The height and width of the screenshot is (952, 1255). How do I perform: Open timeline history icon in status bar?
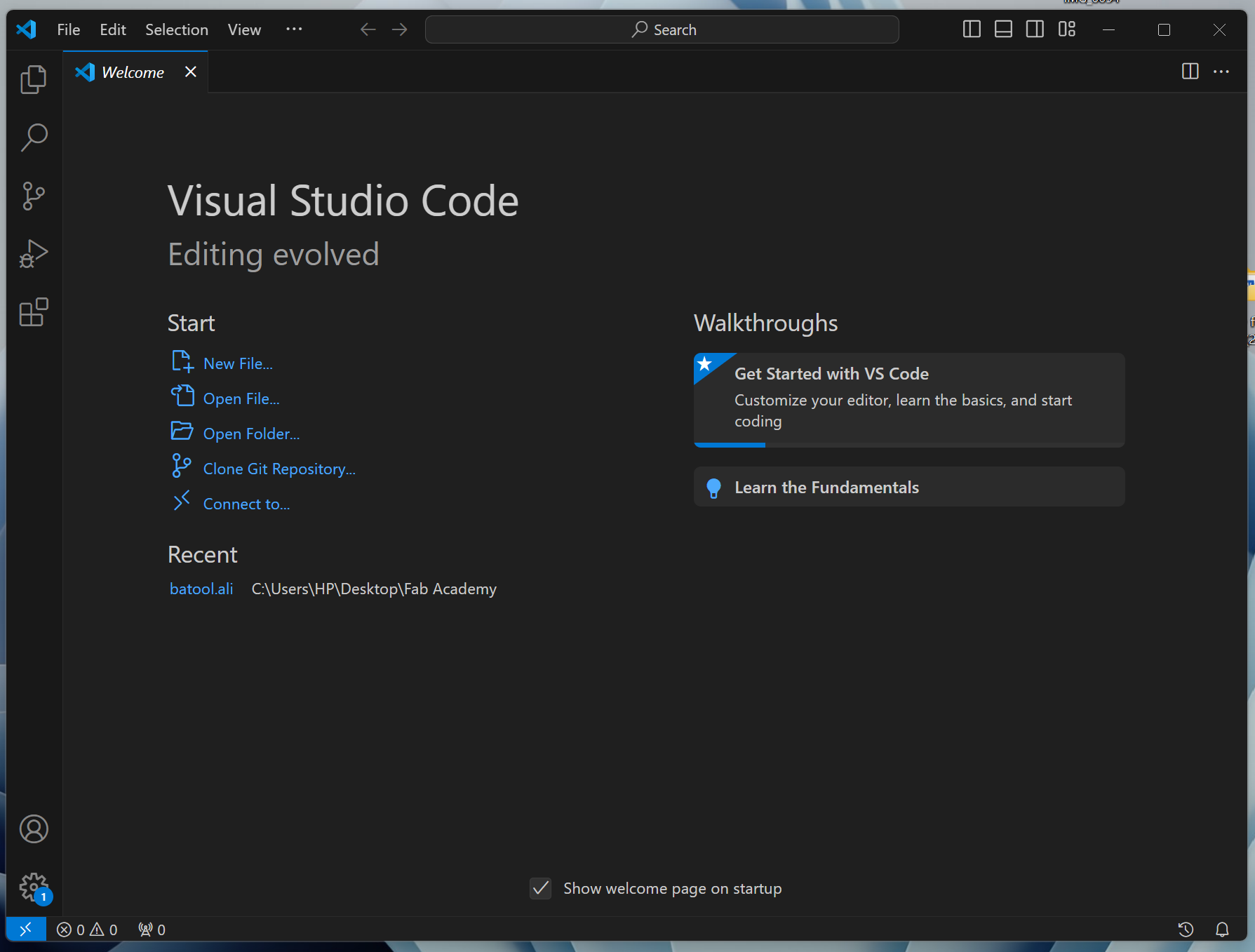pyautogui.click(x=1186, y=930)
